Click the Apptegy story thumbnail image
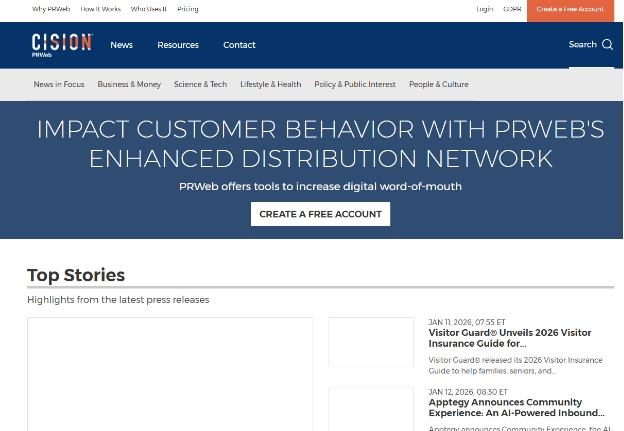The height and width of the screenshot is (431, 624). [371, 409]
